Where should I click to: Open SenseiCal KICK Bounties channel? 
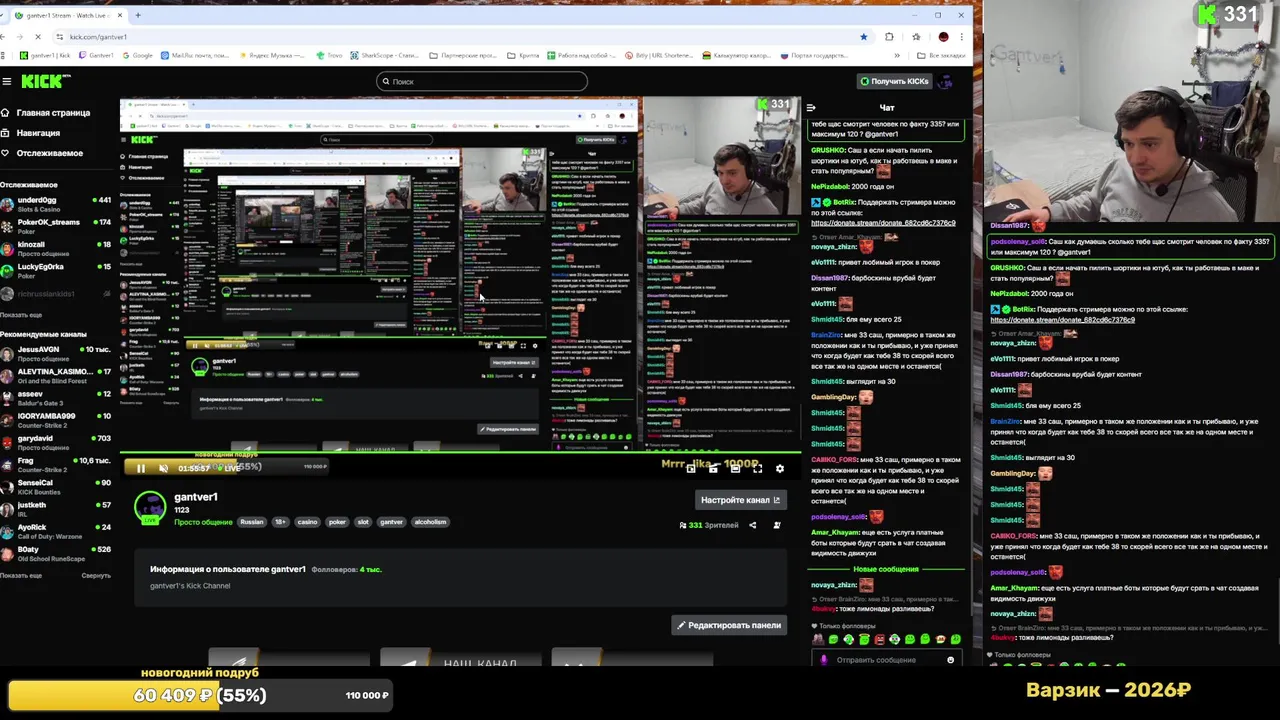56,486
